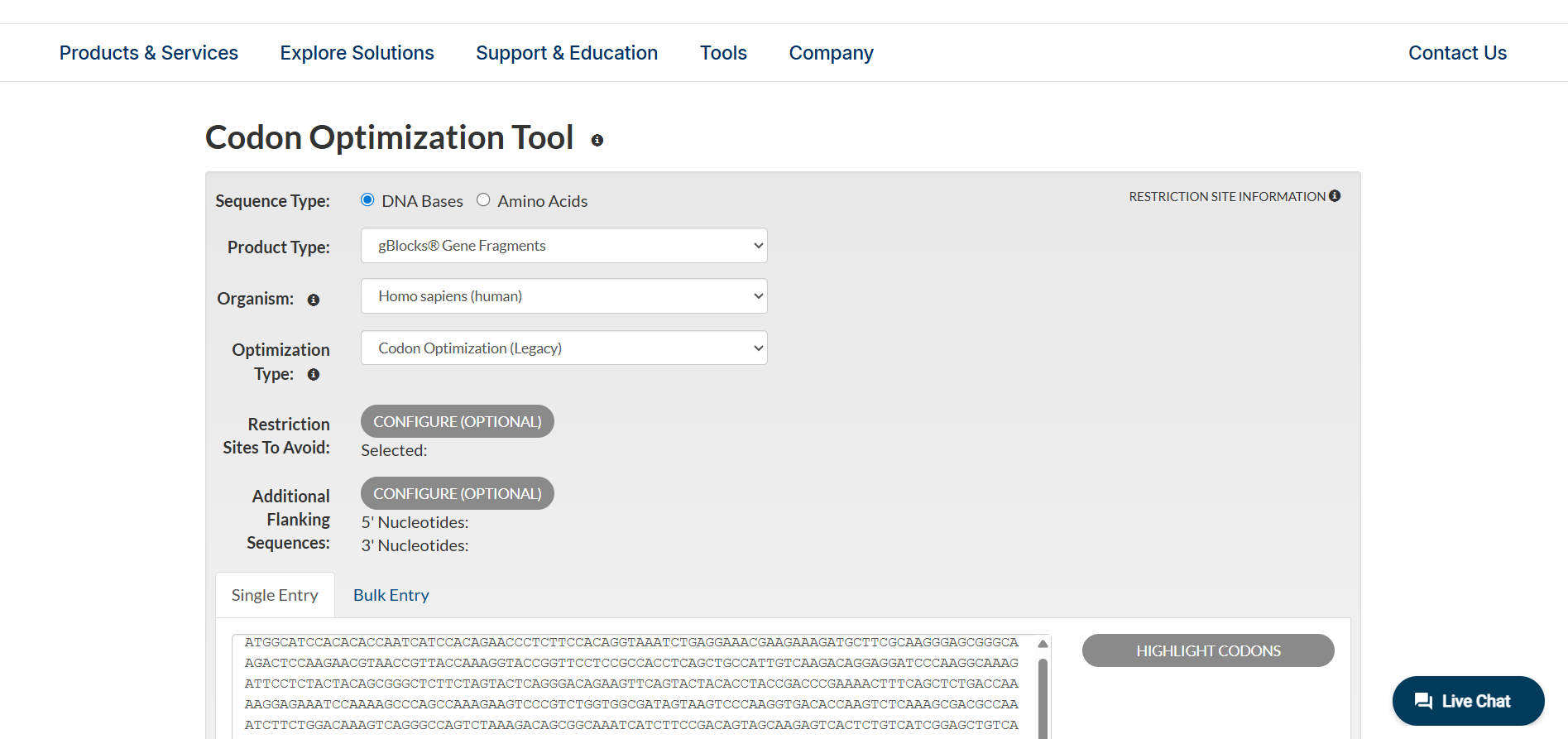Click the Optimization Type info icon

tap(314, 375)
